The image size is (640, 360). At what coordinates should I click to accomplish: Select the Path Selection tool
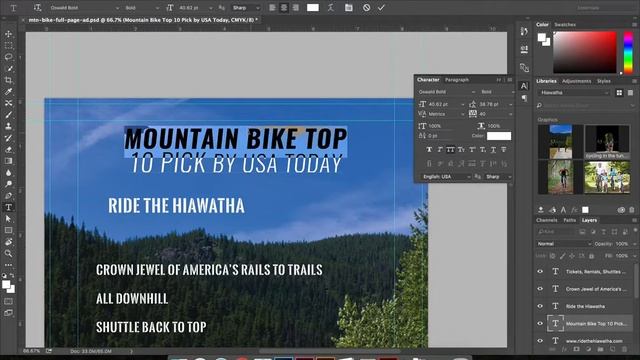pos(8,219)
